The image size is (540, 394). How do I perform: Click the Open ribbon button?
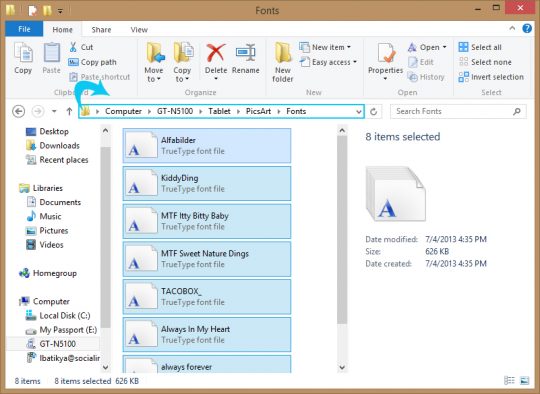tap(427, 47)
